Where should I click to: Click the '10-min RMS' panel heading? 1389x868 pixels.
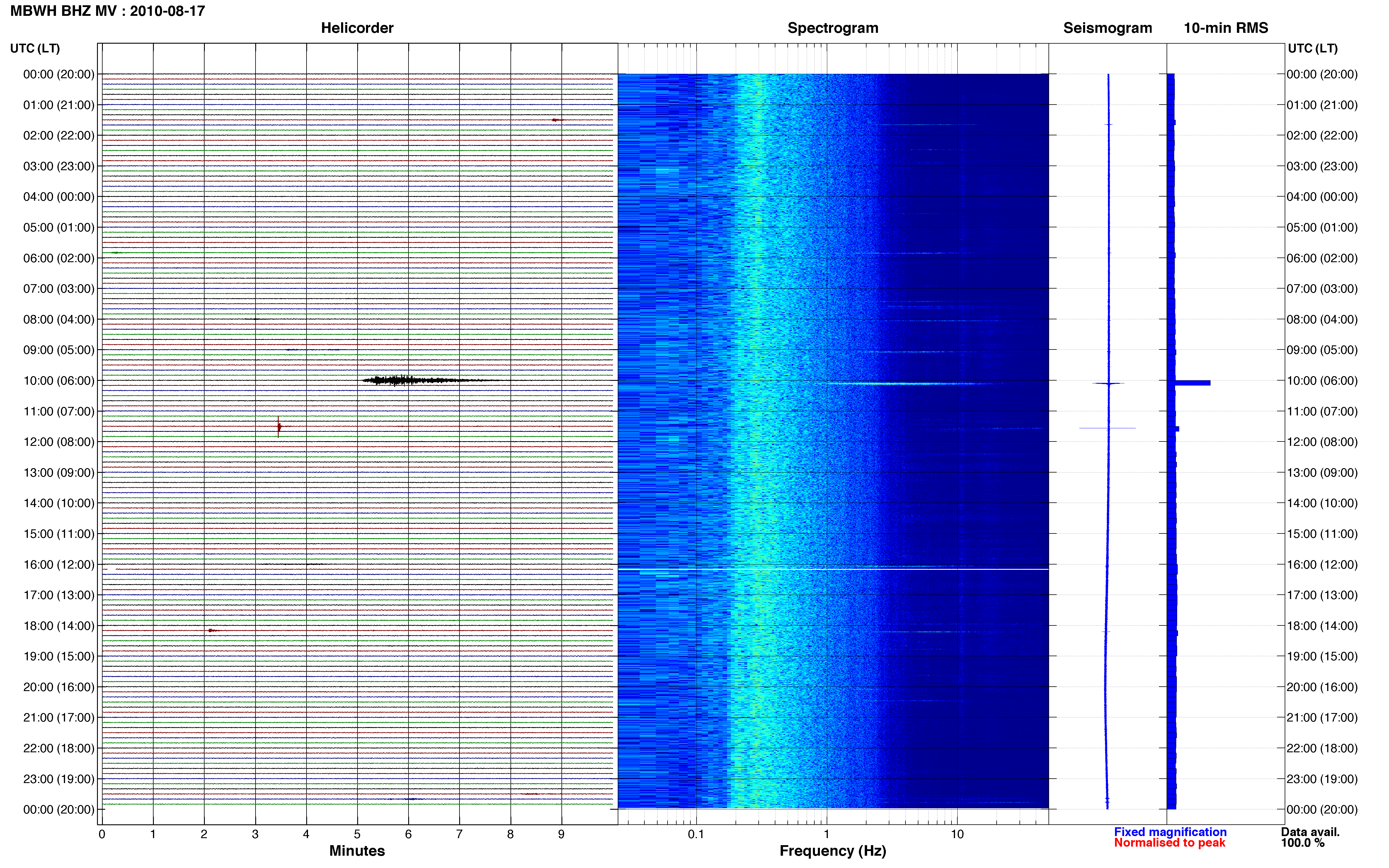tap(1226, 28)
